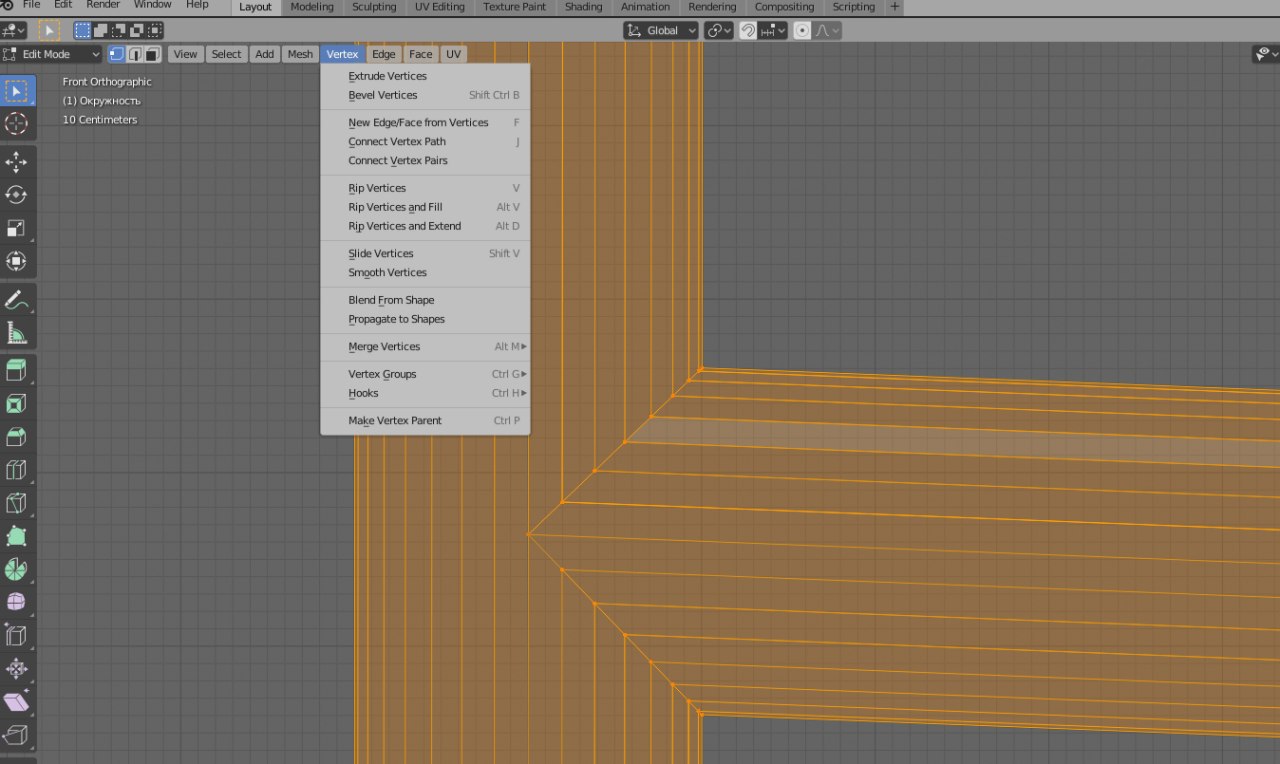Viewport: 1280px width, 764px height.
Task: Toggle proportional editing button
Action: coord(802,30)
